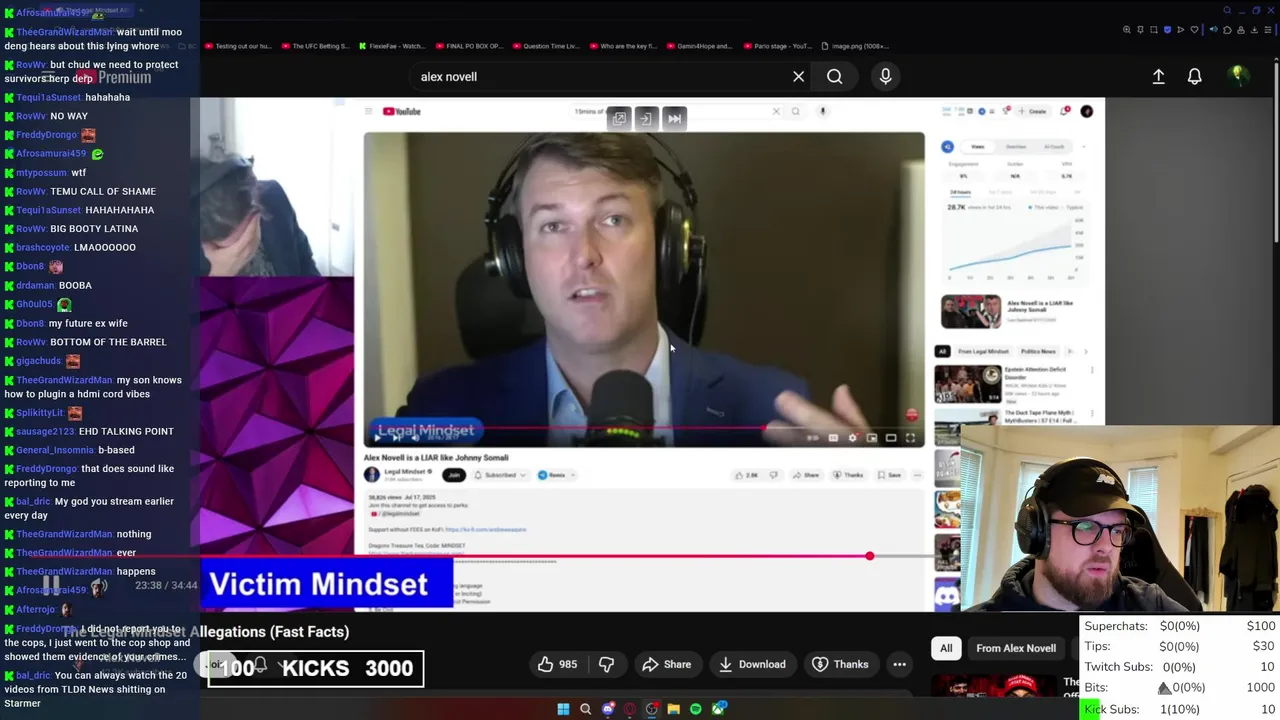Click Thanks on the Legal Mindset video
1280x720 pixels.
(848, 475)
